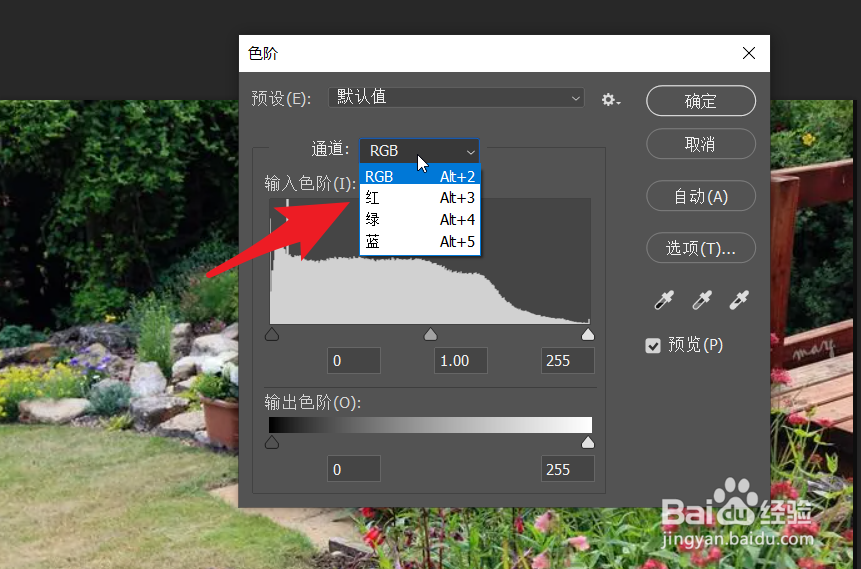Screen dimensions: 861x569
Task: Click the input levels histogram
Action: click(430, 261)
